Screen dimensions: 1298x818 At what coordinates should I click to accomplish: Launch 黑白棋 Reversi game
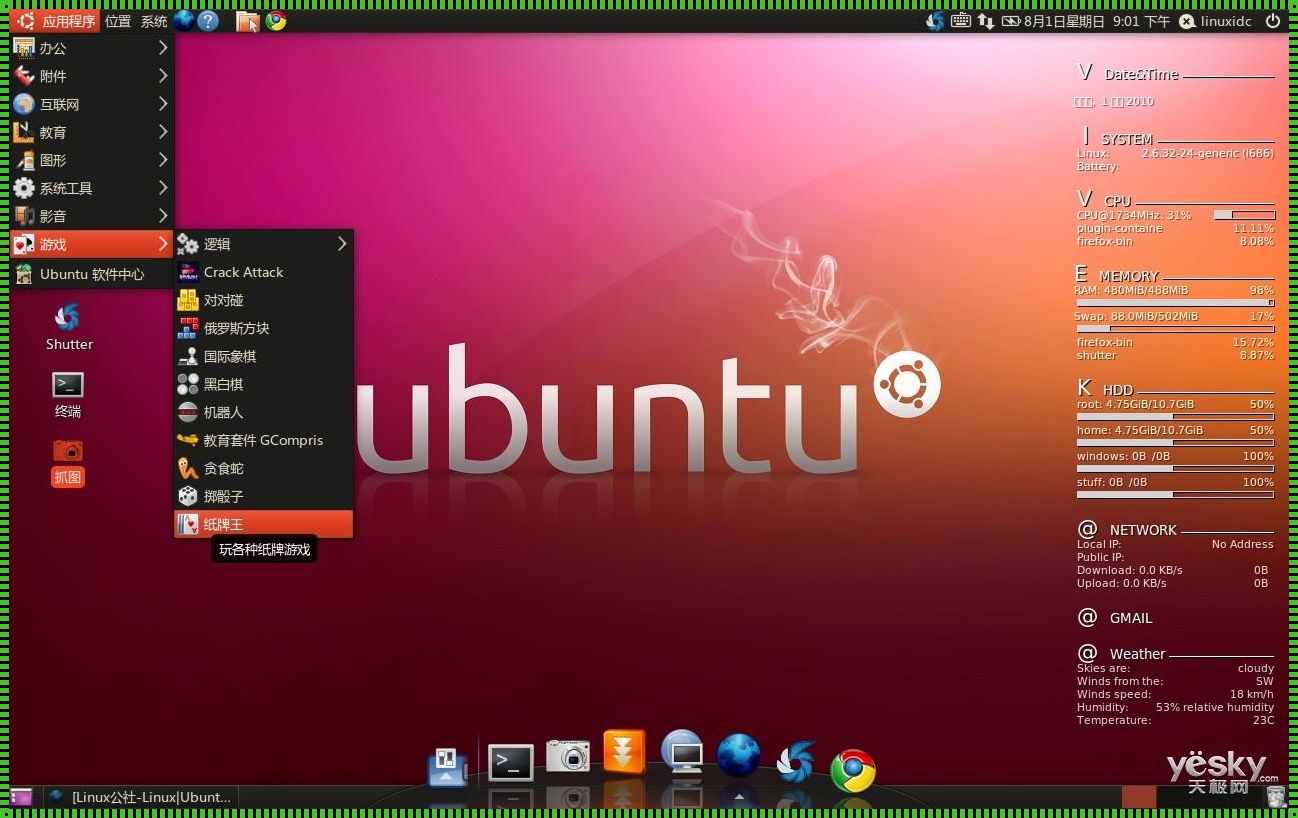click(263, 384)
